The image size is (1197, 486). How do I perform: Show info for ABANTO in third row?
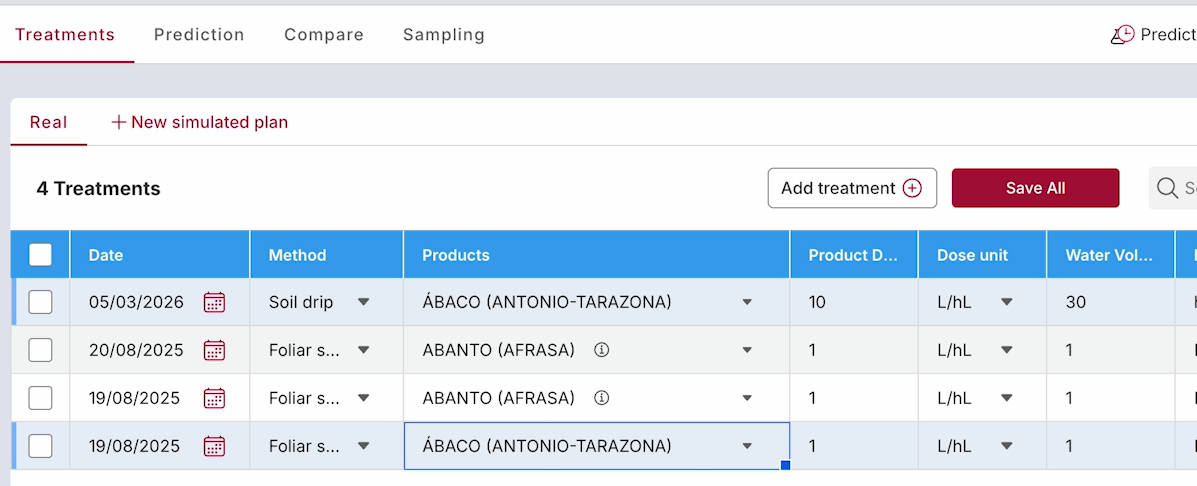click(601, 398)
